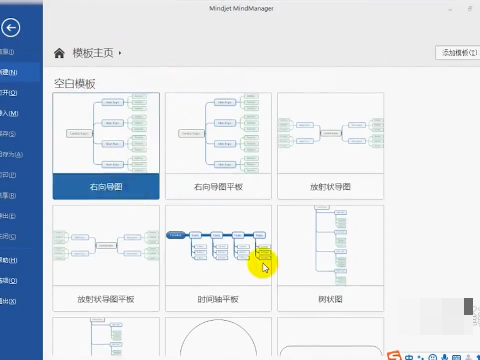
Task: Select the 右向导图 blank template
Action: pyautogui.click(x=106, y=146)
